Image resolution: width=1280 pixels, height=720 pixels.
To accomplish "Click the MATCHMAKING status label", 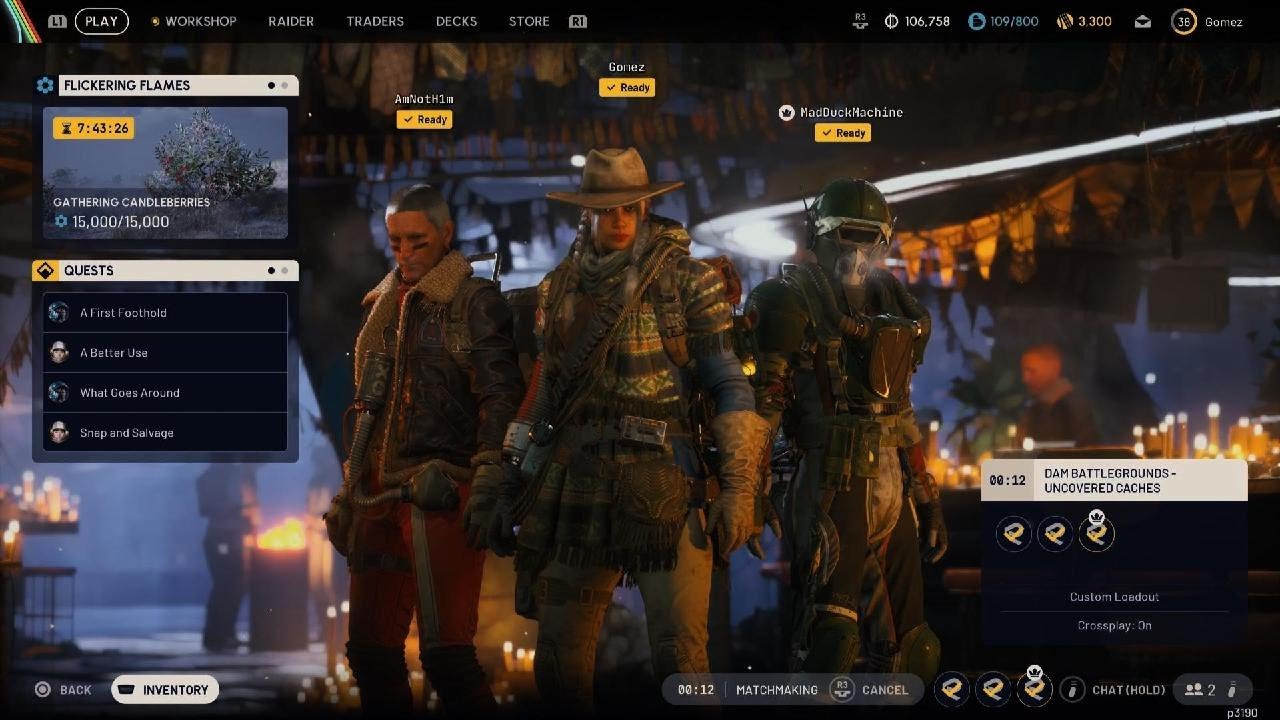I will (776, 690).
